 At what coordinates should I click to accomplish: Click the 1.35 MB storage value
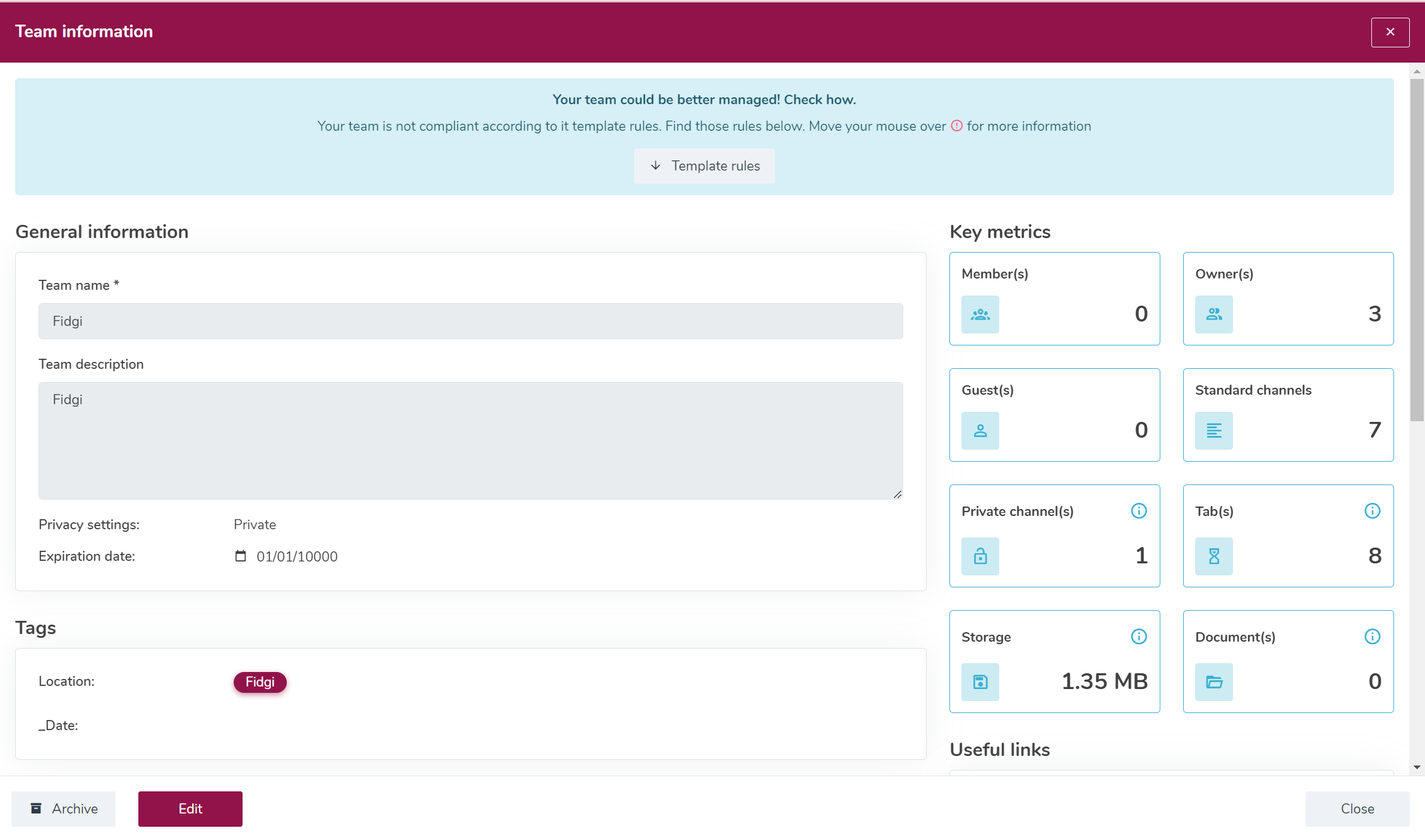1104,681
